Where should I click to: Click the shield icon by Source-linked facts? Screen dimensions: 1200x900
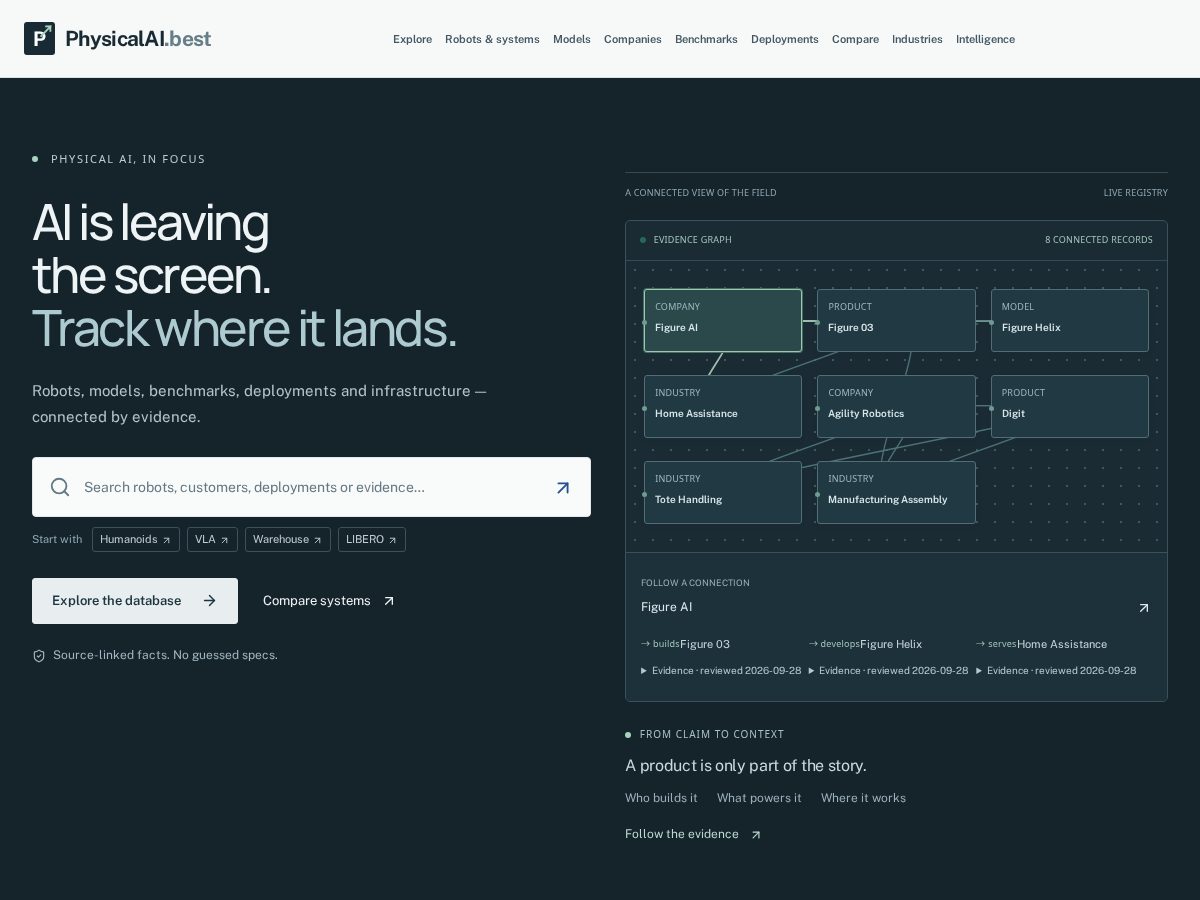(39, 656)
